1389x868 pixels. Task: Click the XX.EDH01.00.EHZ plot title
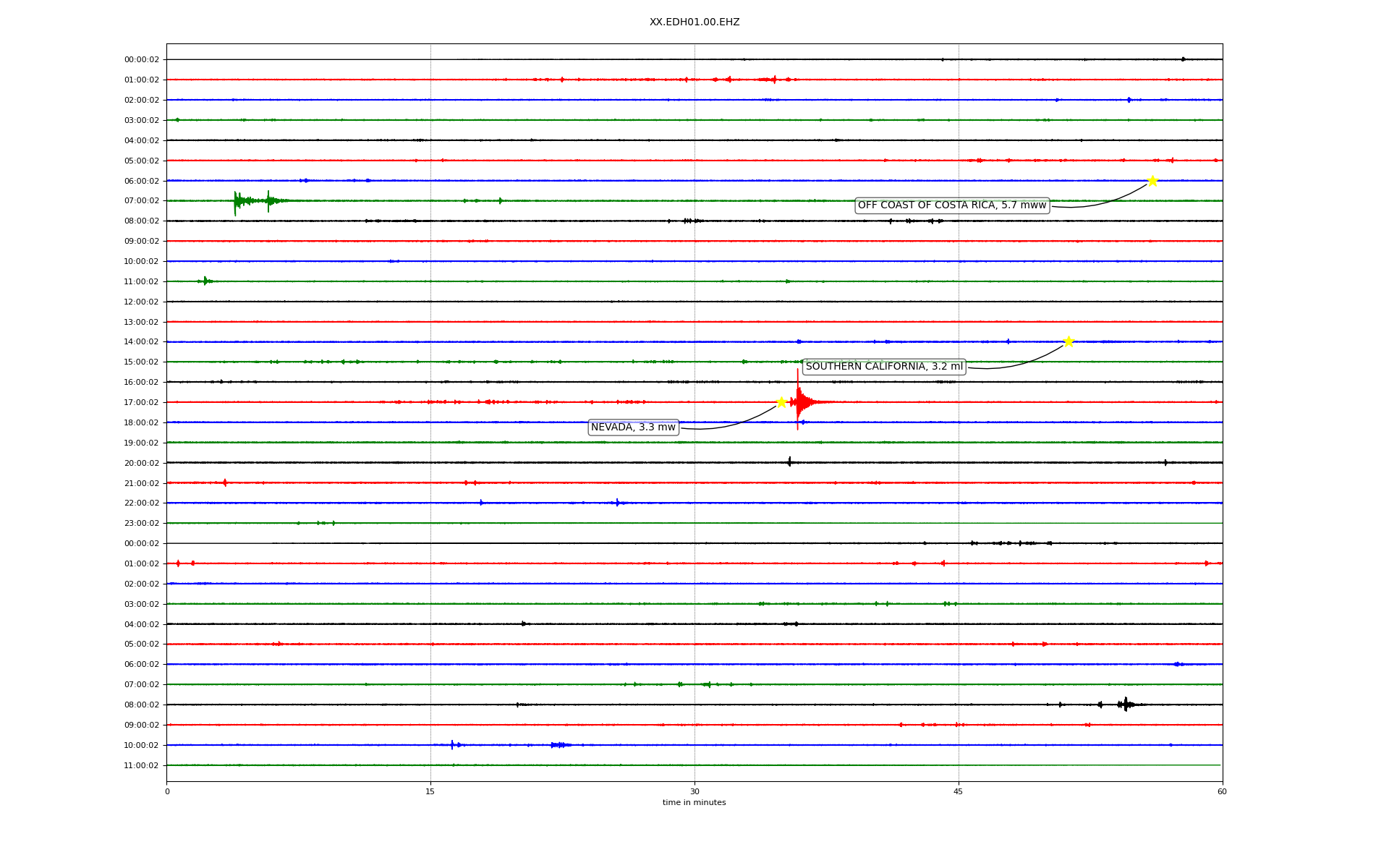694,22
